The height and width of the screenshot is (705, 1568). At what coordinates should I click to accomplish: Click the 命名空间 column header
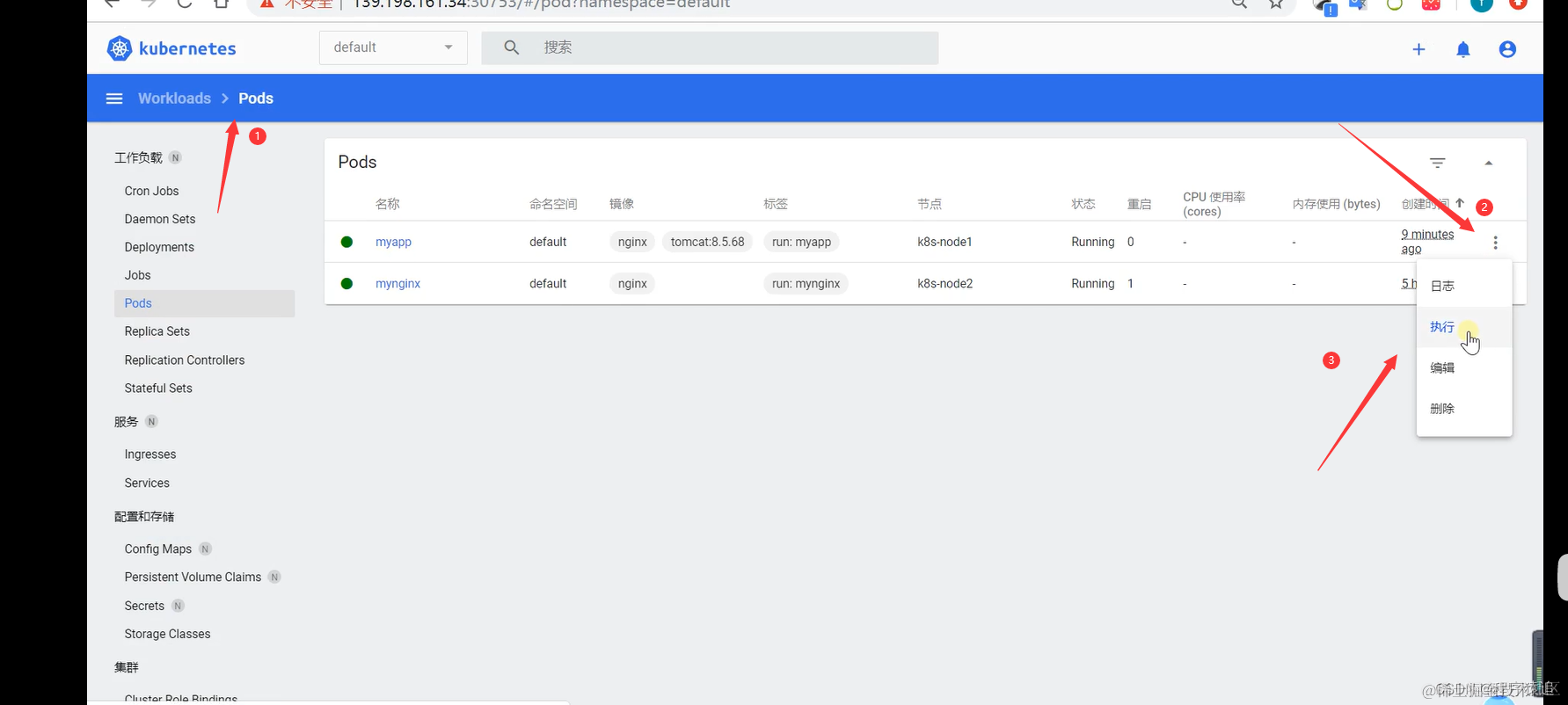pos(553,204)
